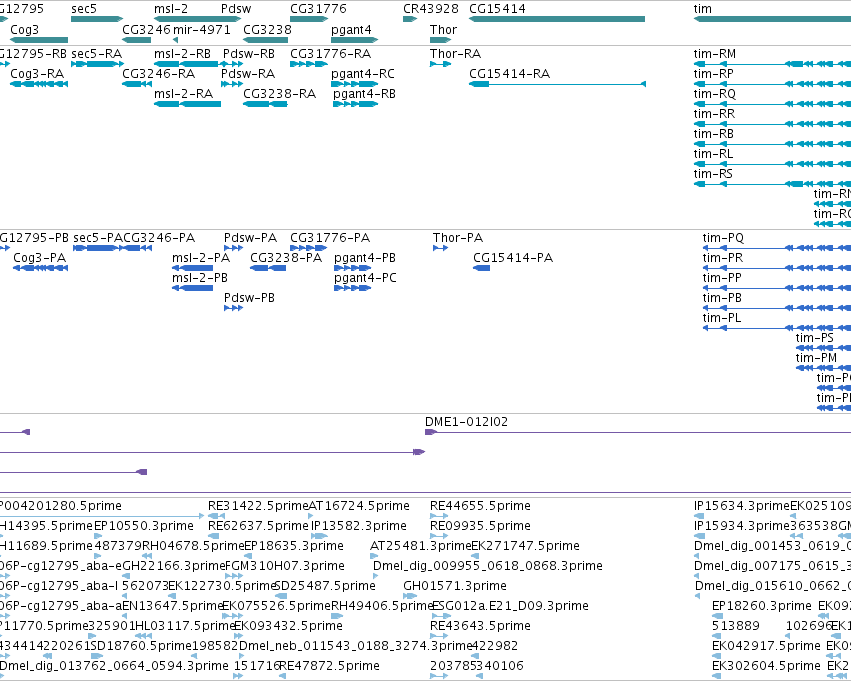Image resolution: width=851 pixels, height=681 pixels.
Task: Click the CG3238 gene feature
Action: tap(265, 40)
